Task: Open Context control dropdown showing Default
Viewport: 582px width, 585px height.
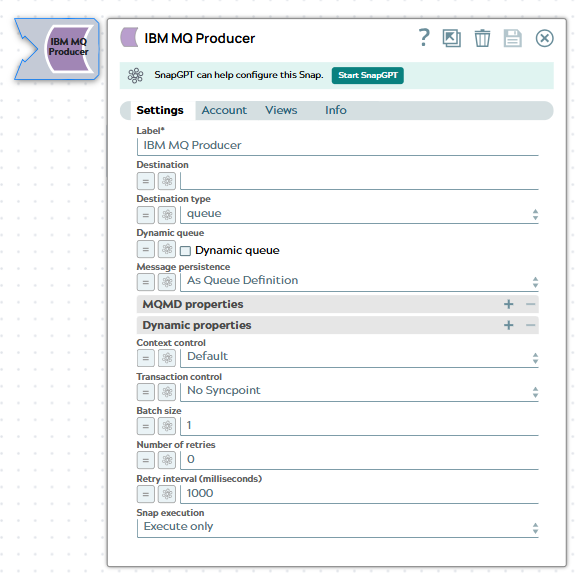Action: coord(359,358)
